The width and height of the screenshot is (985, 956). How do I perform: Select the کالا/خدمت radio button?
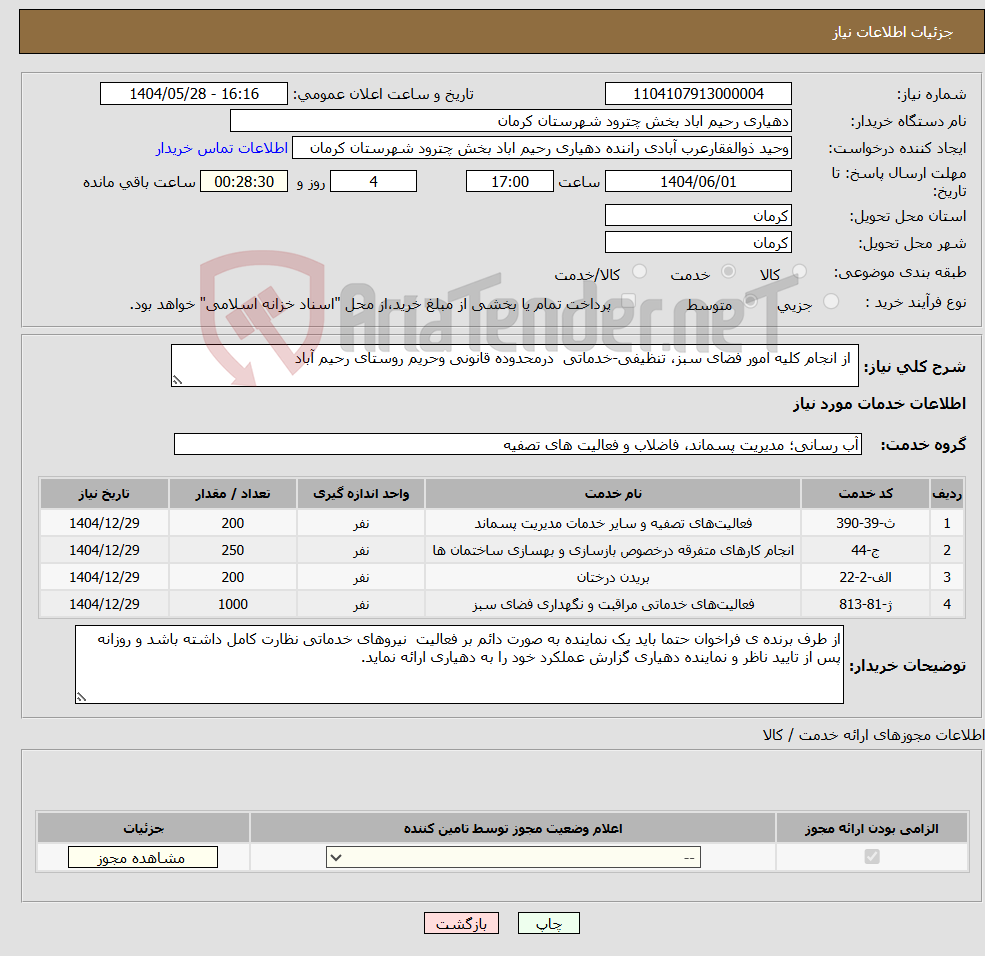click(639, 271)
